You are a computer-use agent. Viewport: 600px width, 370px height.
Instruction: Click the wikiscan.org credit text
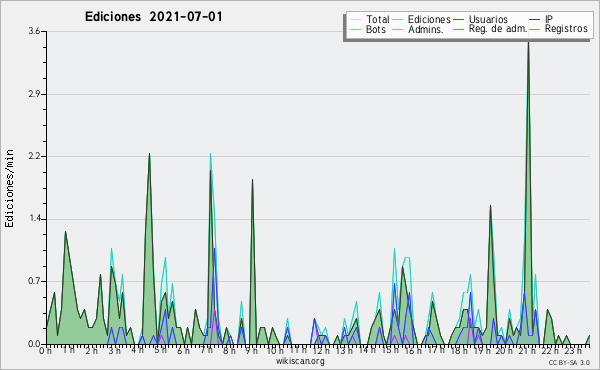point(300,361)
